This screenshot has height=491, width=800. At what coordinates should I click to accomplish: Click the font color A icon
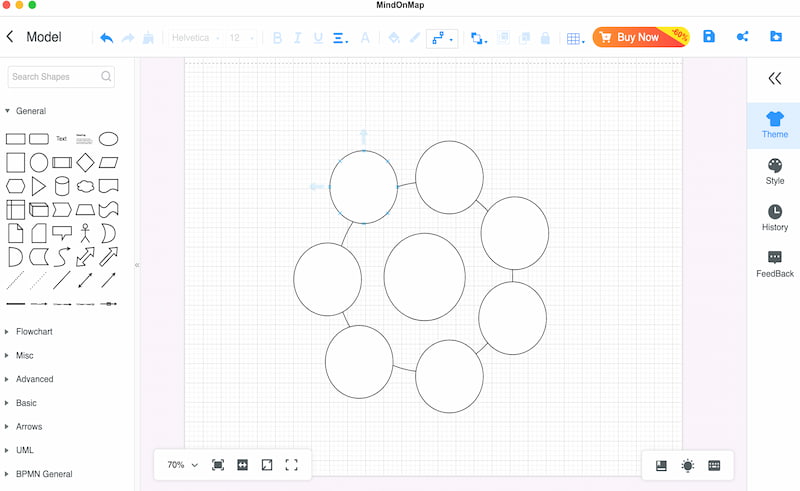[x=365, y=38]
